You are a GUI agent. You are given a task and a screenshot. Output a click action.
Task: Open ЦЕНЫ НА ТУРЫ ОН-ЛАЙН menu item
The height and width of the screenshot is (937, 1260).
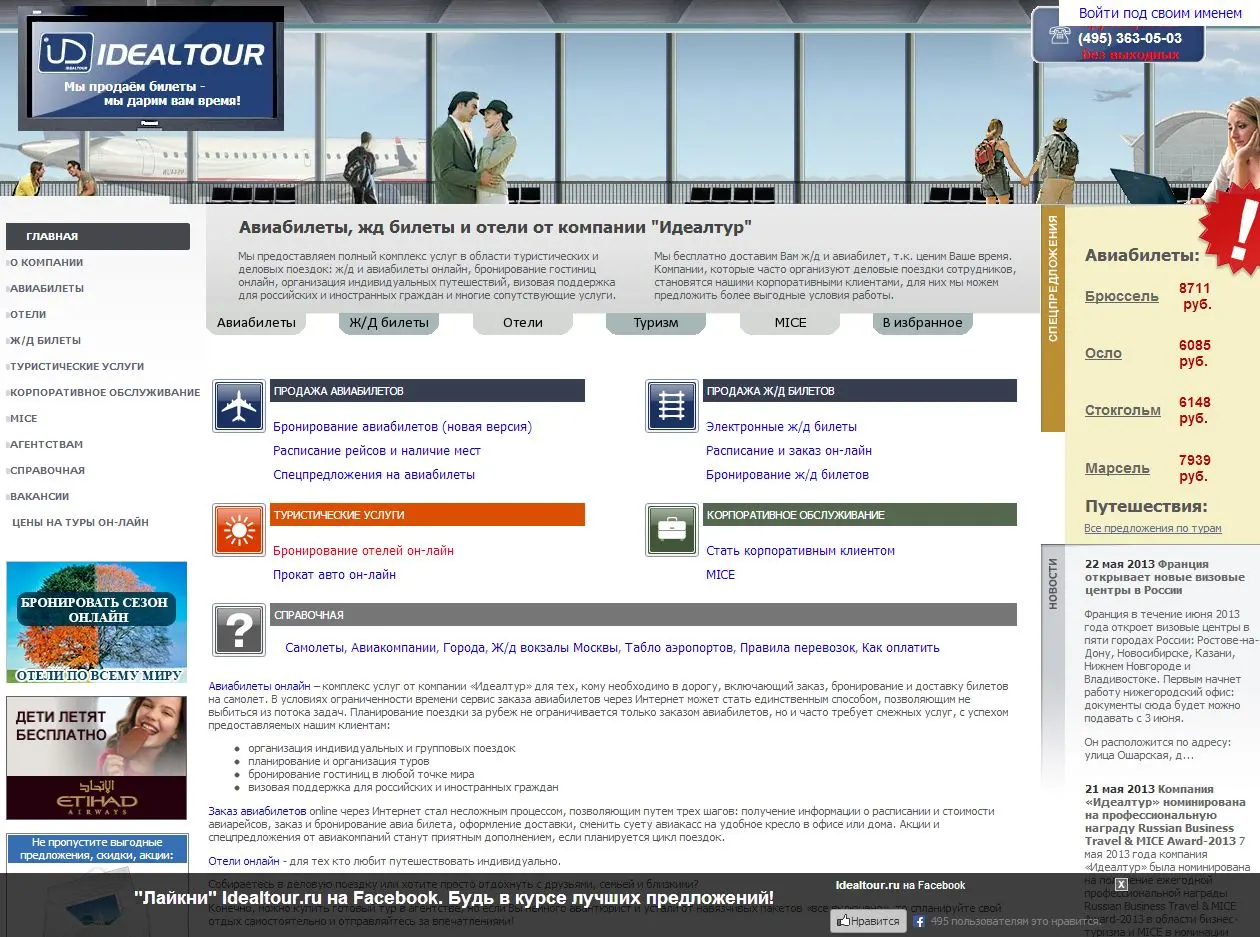(x=80, y=523)
